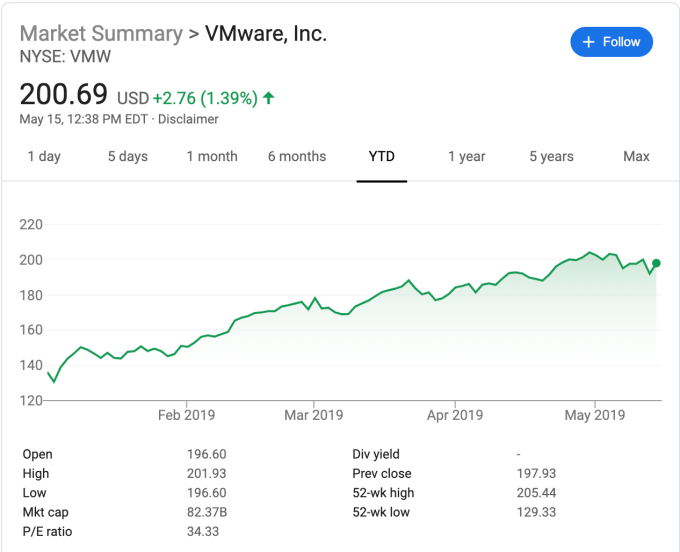Viewport: 680px width, 552px height.
Task: Select the YTD tab
Action: coord(382,156)
